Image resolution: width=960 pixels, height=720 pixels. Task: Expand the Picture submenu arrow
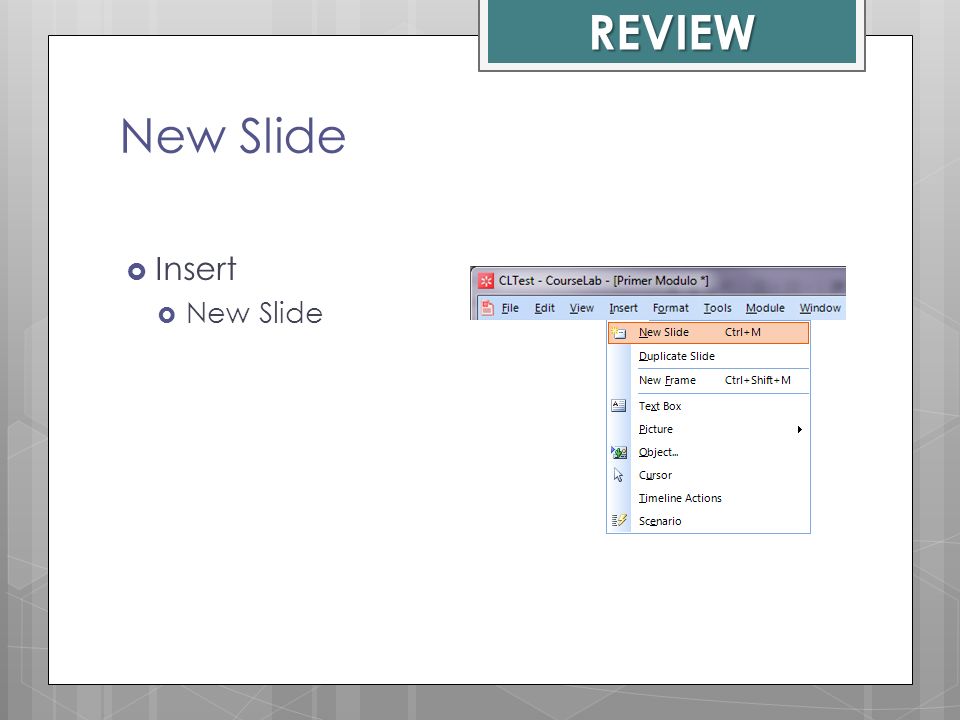click(800, 429)
